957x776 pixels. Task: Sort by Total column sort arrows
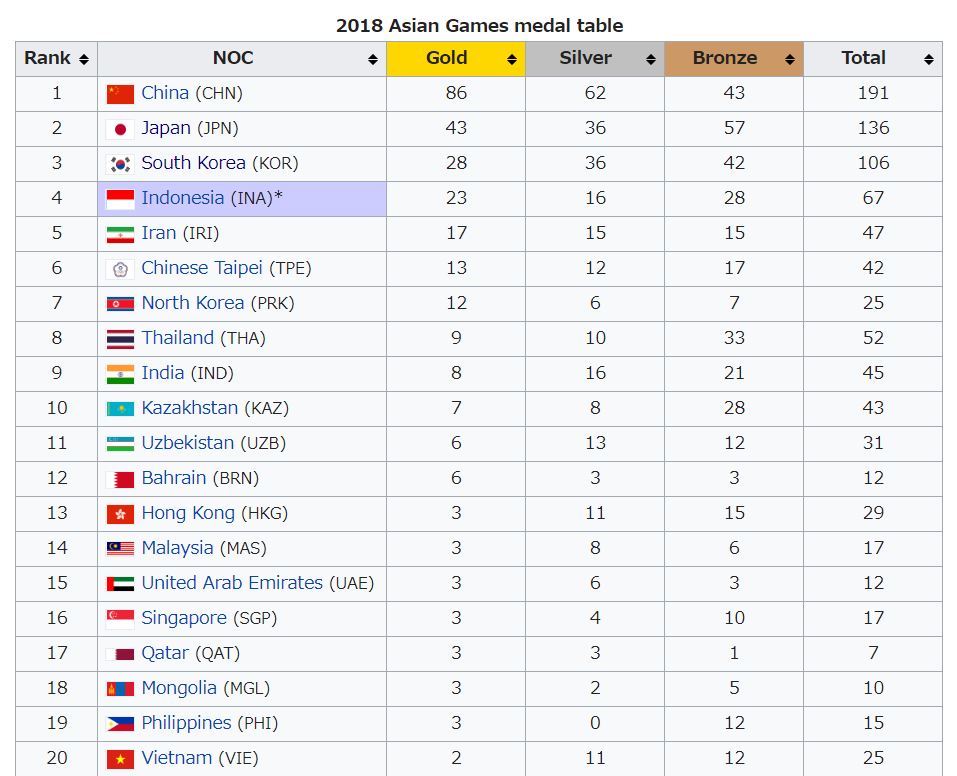pyautogui.click(x=925, y=59)
